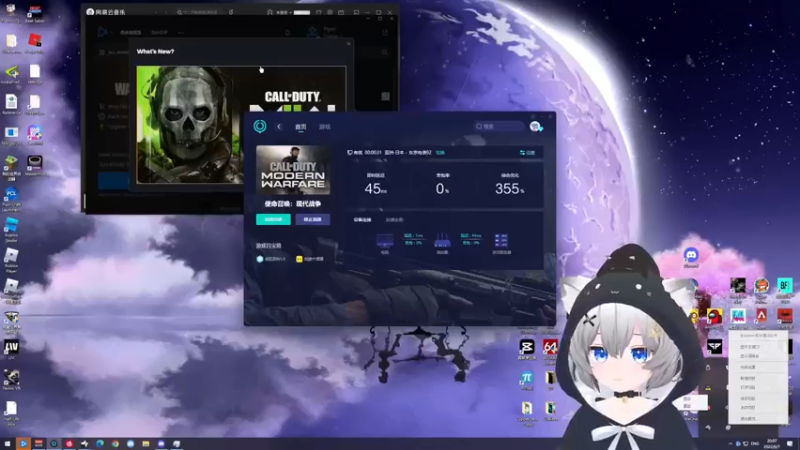
Task: Click the ENG language indicator
Action: click(755, 444)
